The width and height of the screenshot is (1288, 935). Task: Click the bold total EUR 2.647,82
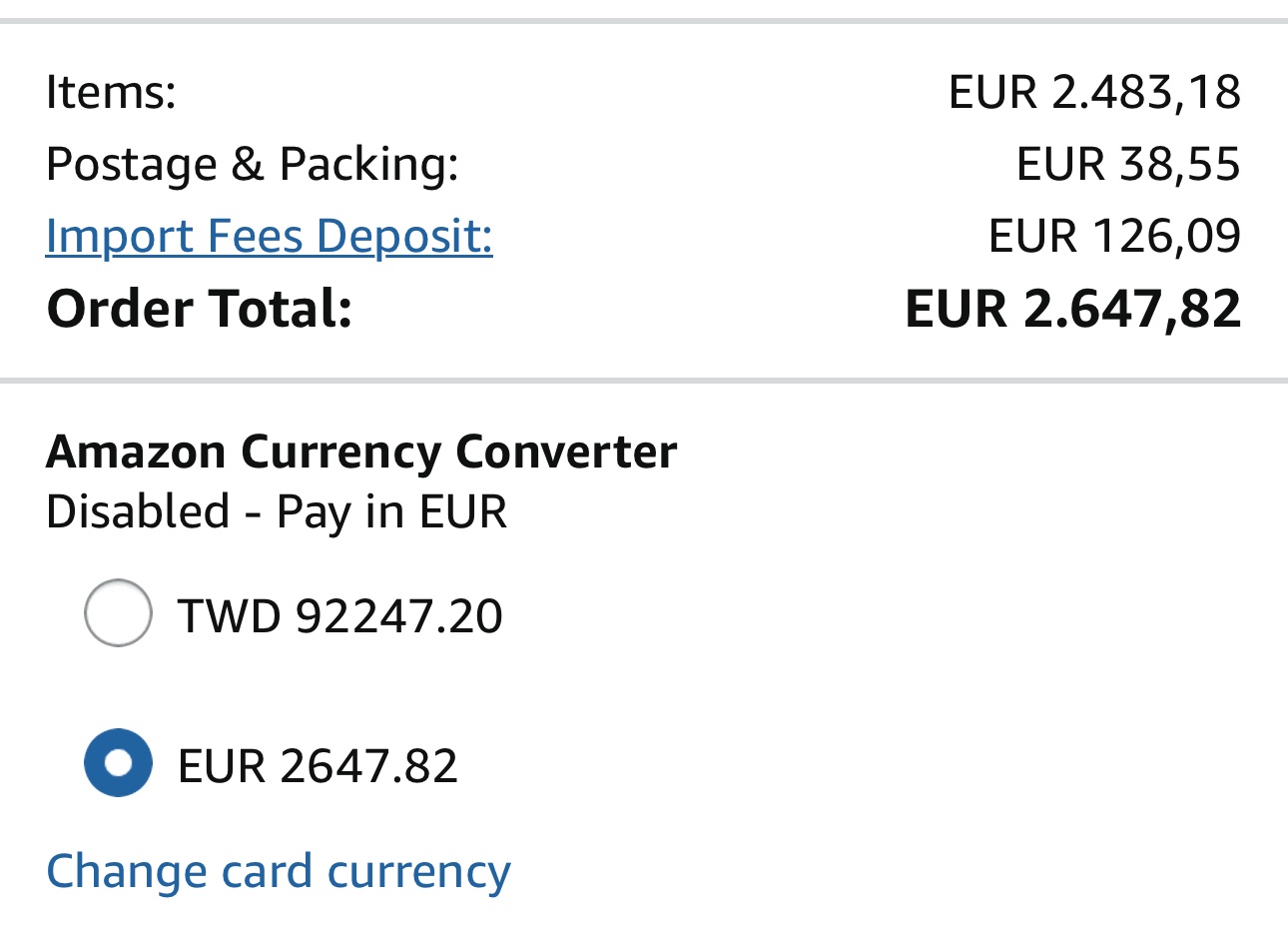1072,309
